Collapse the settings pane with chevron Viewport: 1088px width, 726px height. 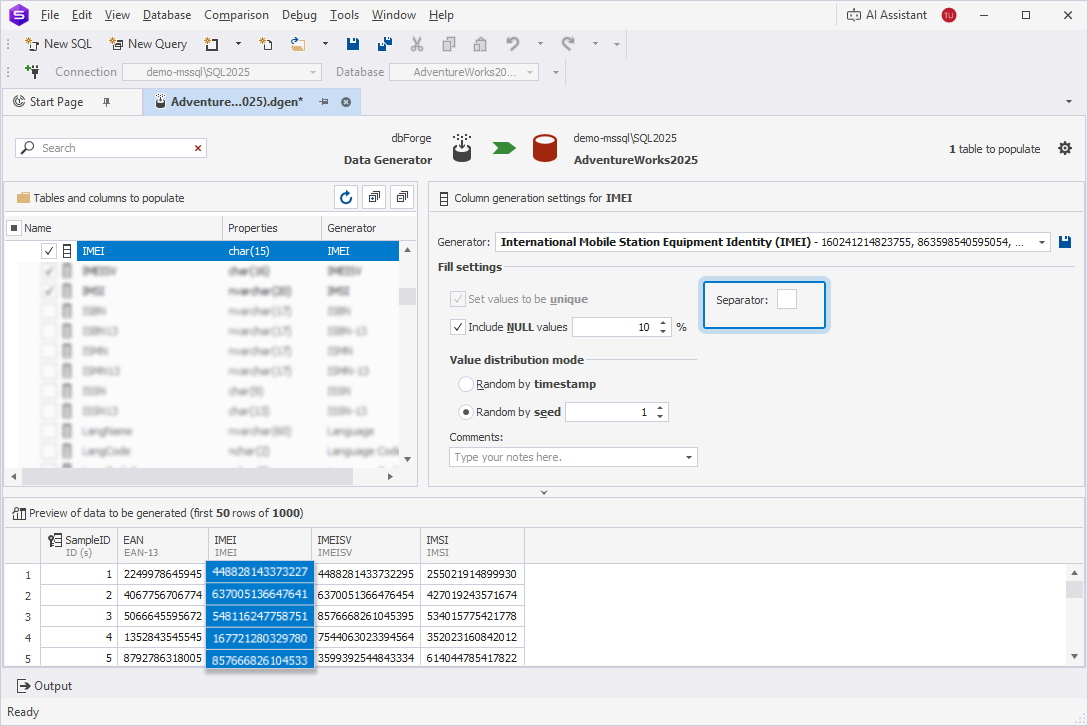point(544,493)
